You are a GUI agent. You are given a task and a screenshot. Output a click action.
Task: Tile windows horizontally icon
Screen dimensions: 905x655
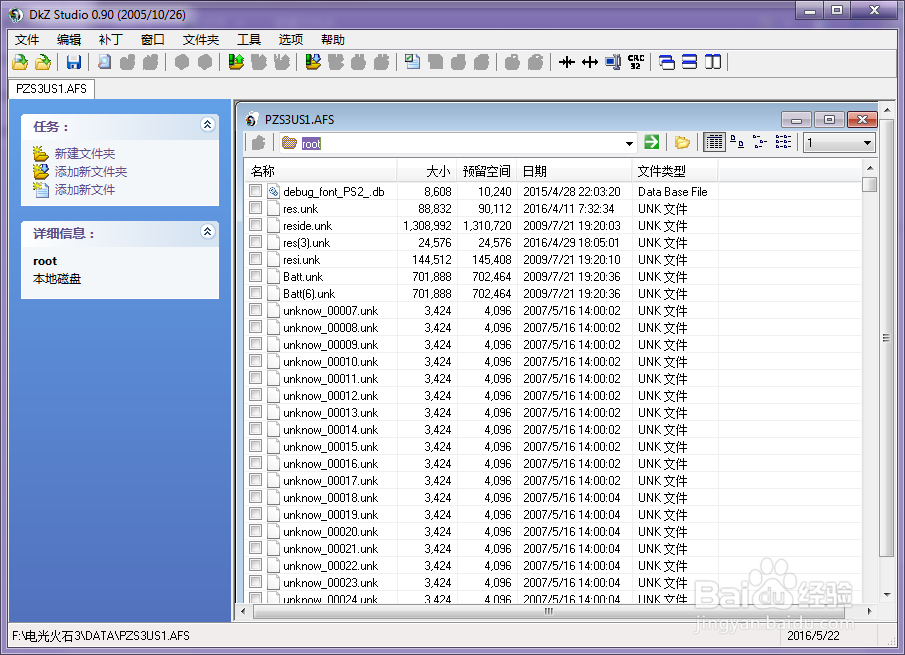click(x=689, y=62)
